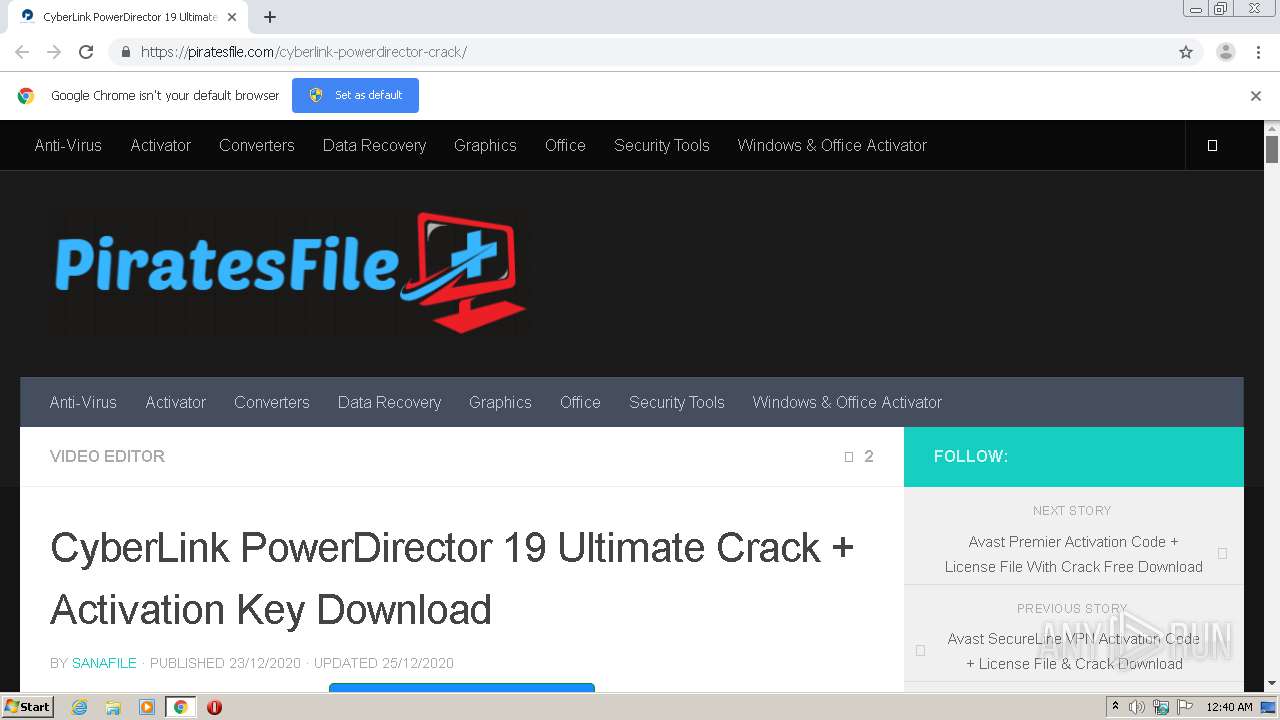Select Security Tools in gray navigation bar
This screenshot has width=1280, height=720.
677,402
